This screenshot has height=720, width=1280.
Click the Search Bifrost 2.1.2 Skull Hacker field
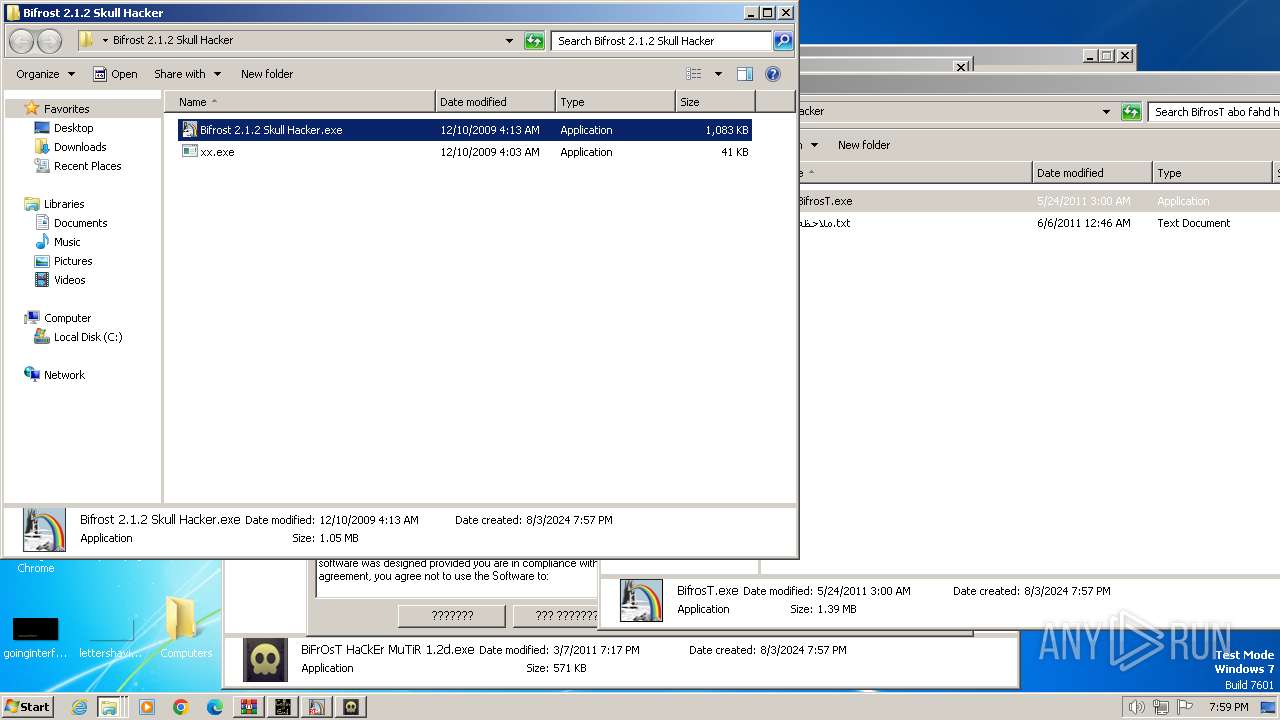(660, 41)
